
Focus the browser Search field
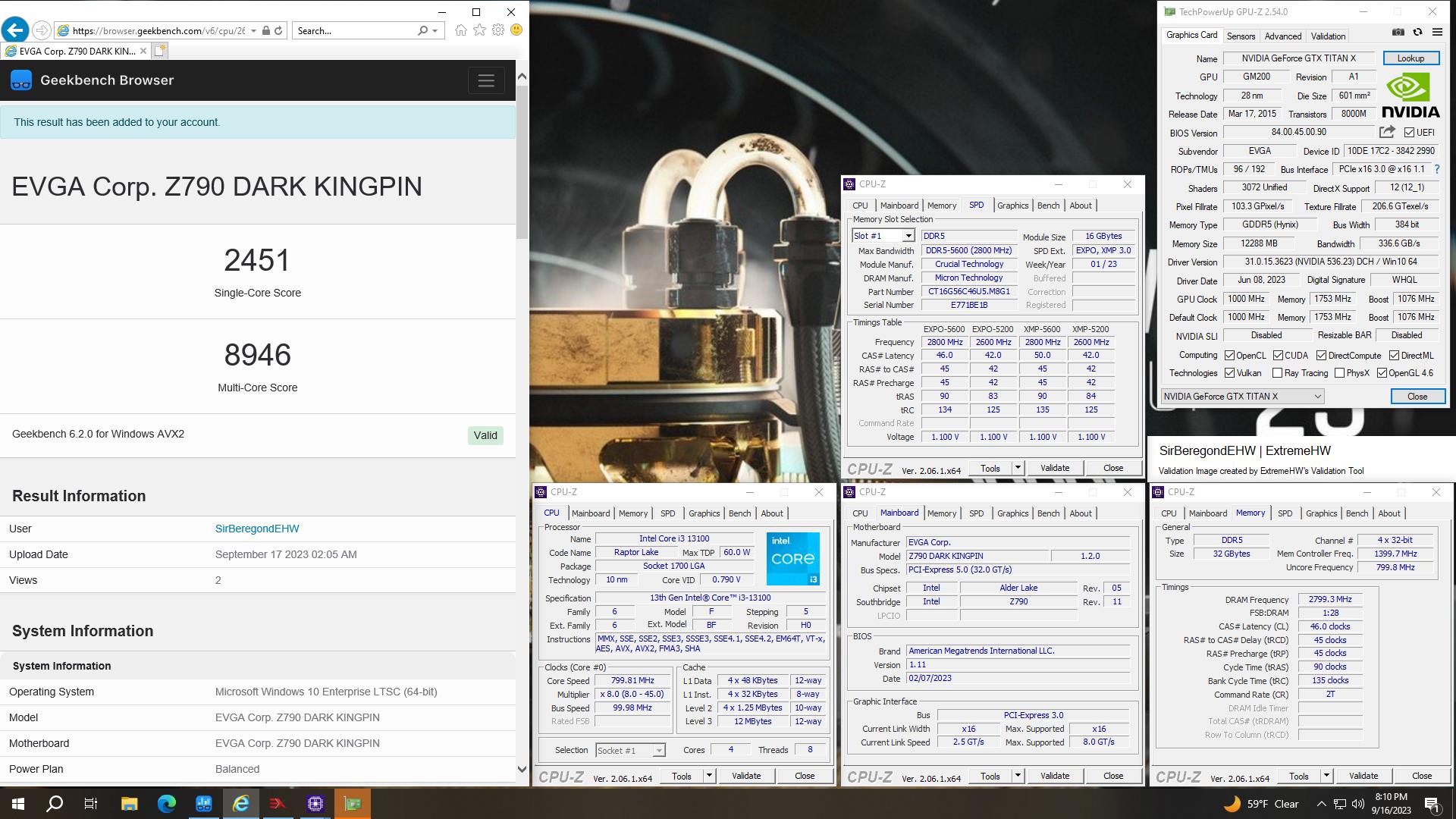(355, 31)
